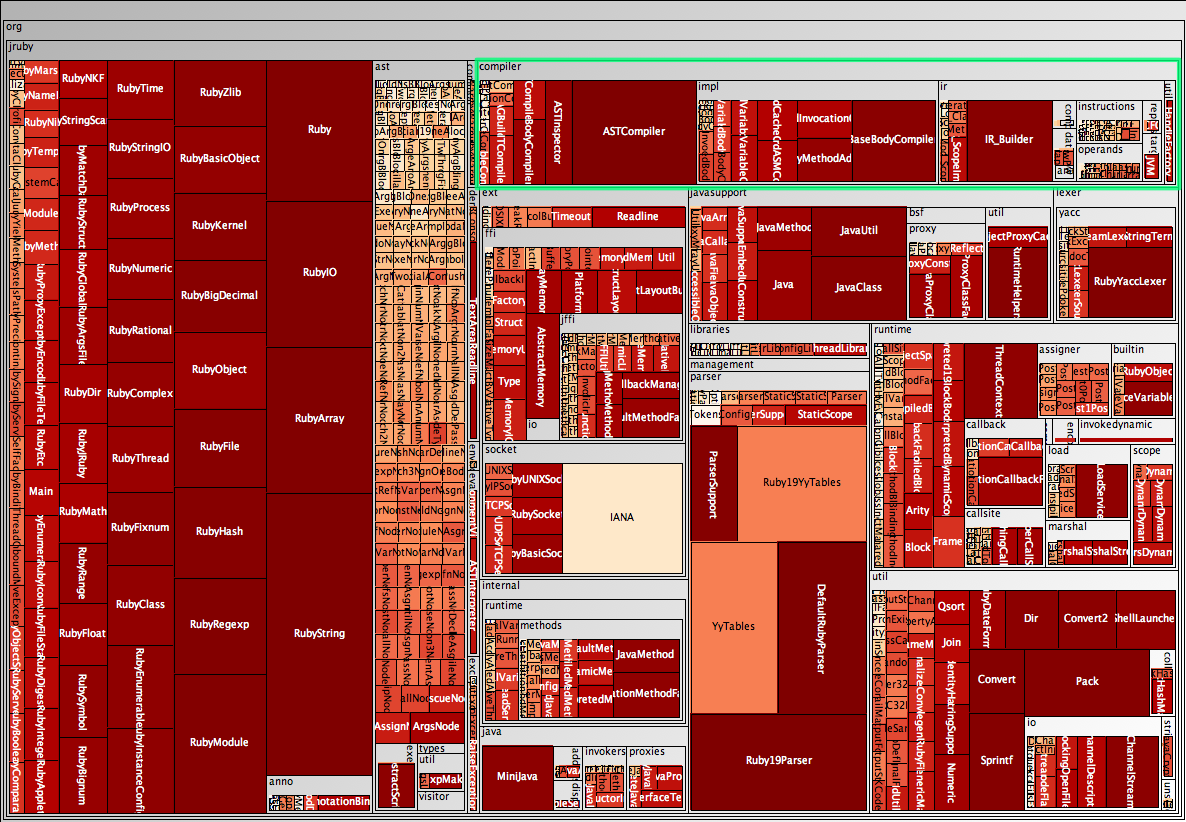This screenshot has height=822, width=1186.
Task: Select the orange YyTables block
Action: tap(733, 626)
